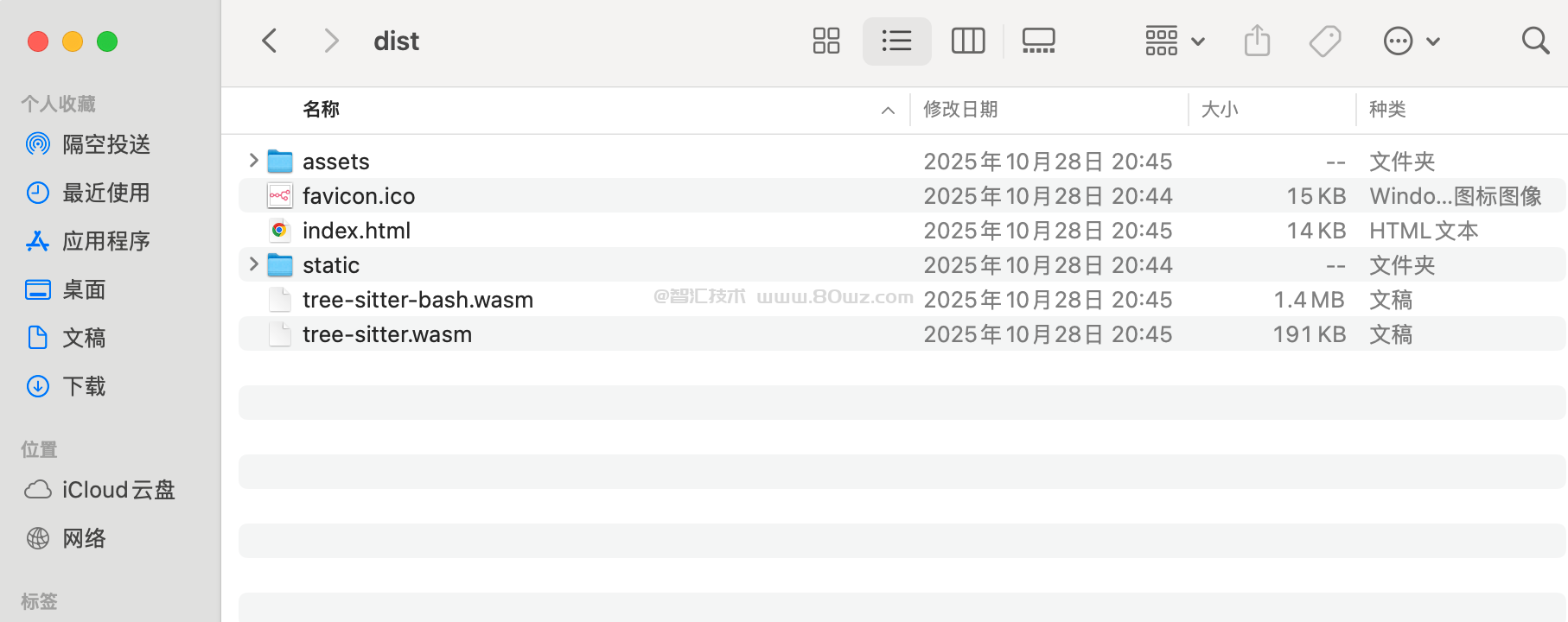The image size is (1568, 622).
Task: Select the index.html file
Action: point(356,231)
